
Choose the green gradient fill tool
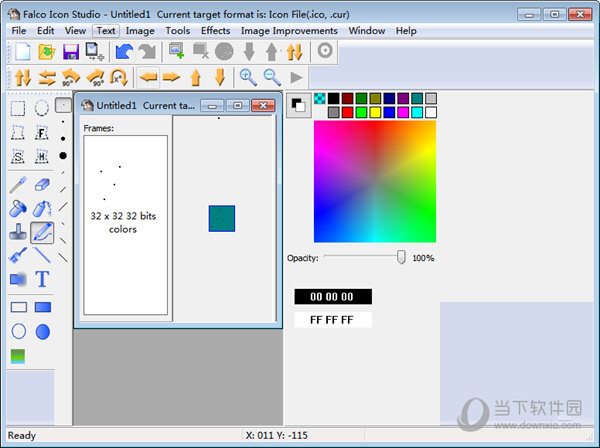[18, 356]
